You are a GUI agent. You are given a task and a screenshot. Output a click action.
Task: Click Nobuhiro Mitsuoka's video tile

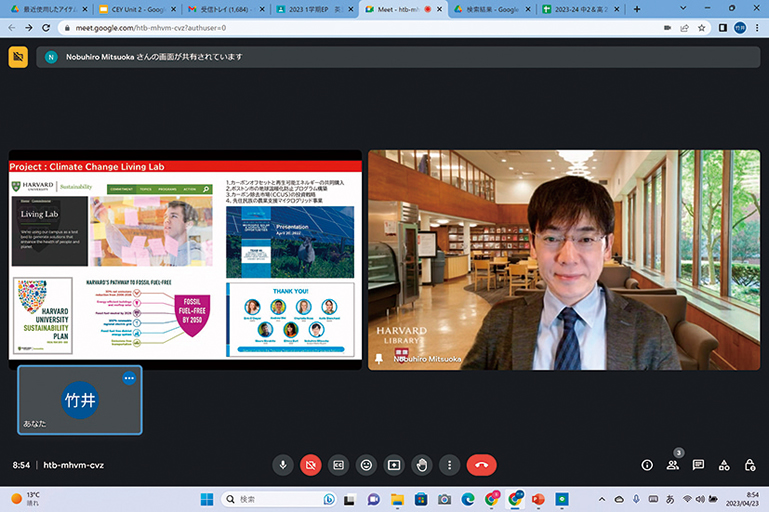(x=564, y=260)
